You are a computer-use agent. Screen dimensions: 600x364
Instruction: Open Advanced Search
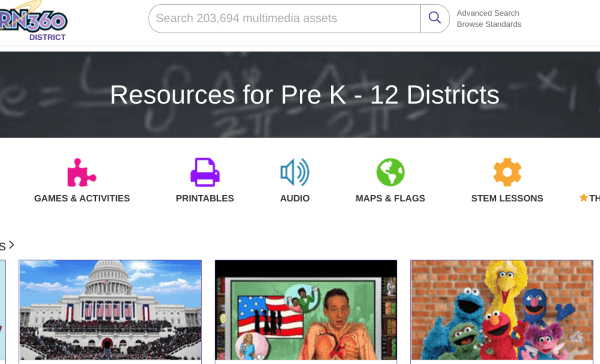coord(488,13)
